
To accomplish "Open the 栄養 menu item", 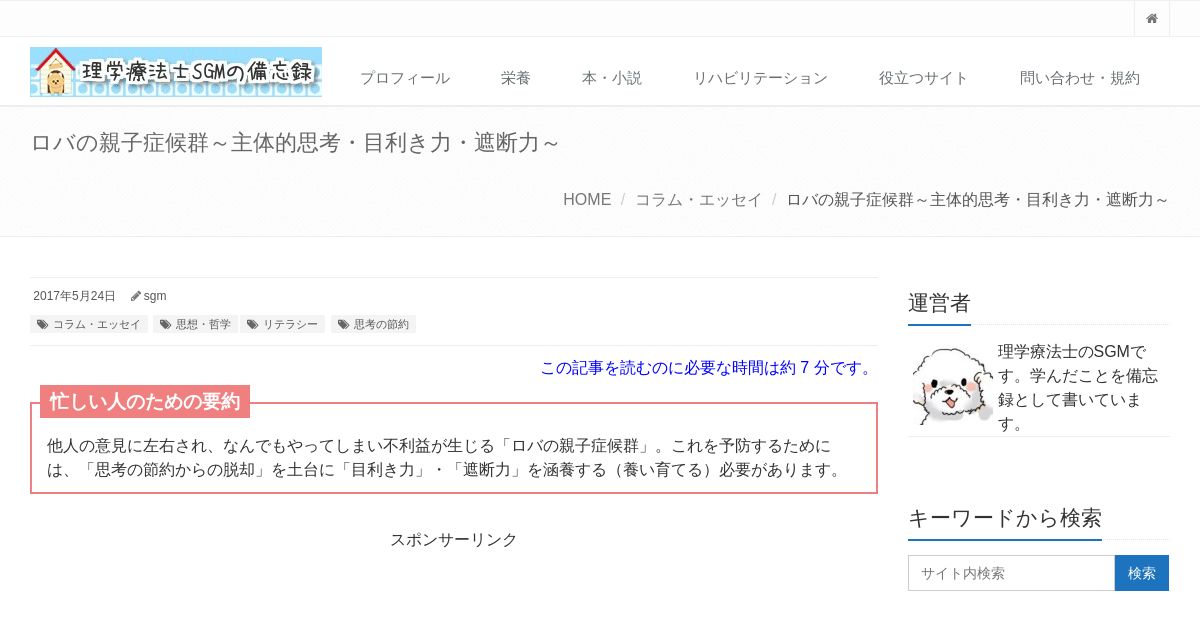I will click(516, 78).
